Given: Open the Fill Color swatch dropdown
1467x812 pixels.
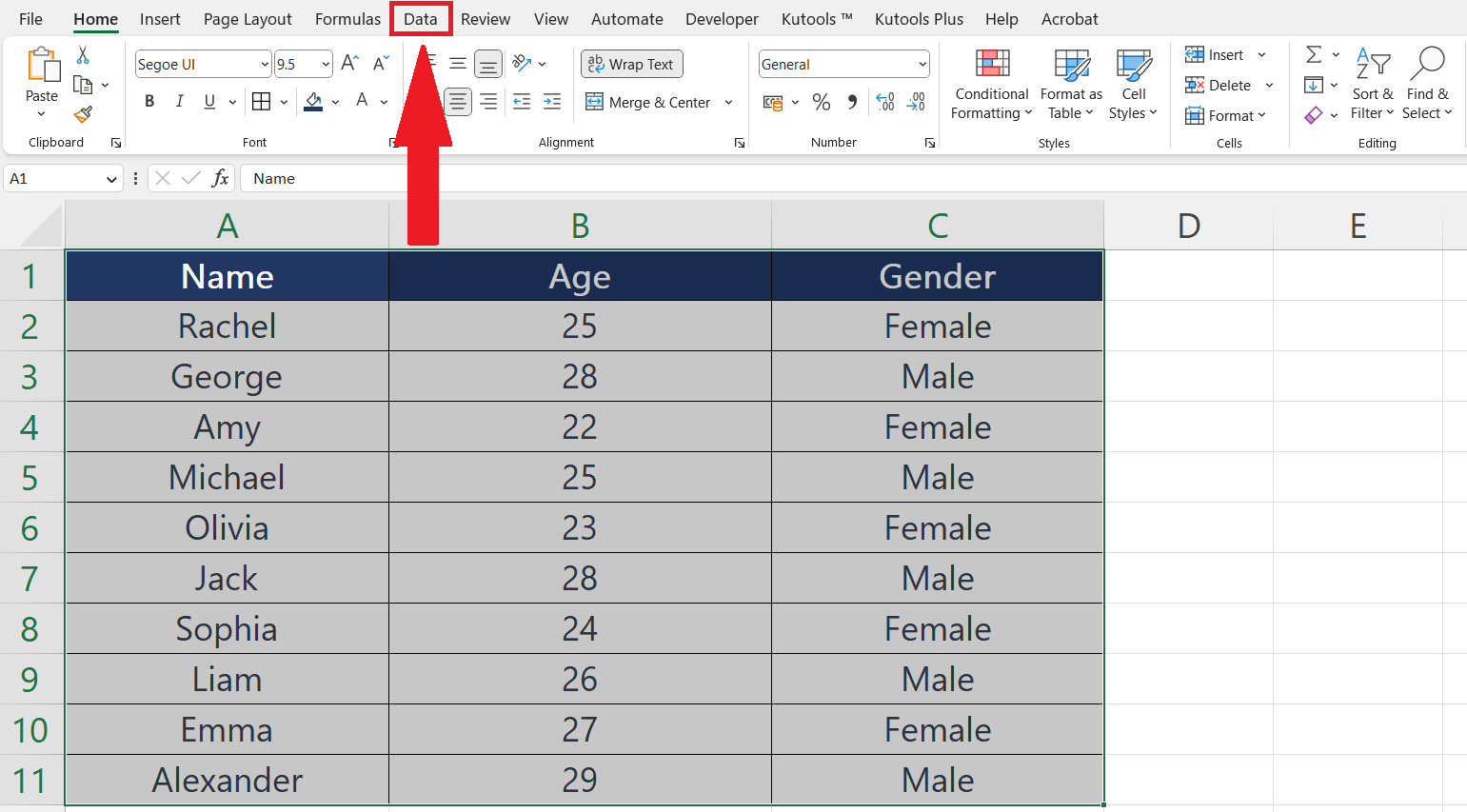Looking at the screenshot, I should pos(334,102).
